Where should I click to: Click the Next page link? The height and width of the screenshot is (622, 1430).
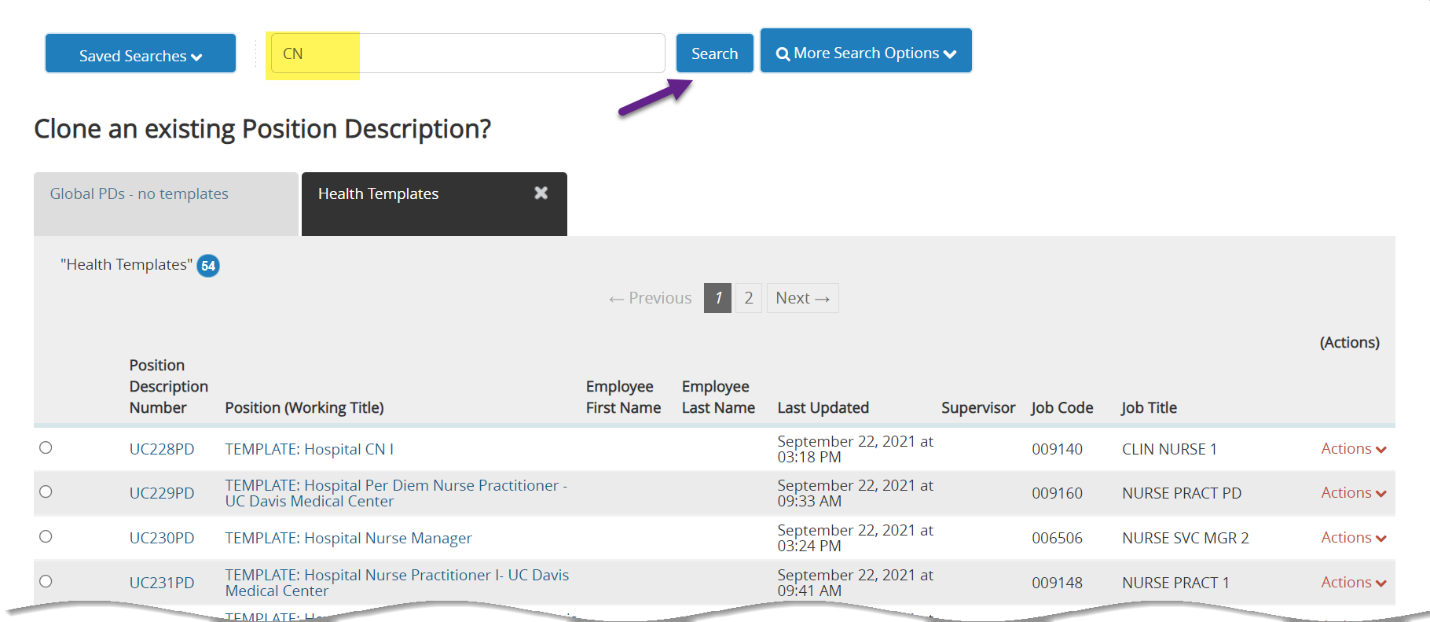point(802,298)
